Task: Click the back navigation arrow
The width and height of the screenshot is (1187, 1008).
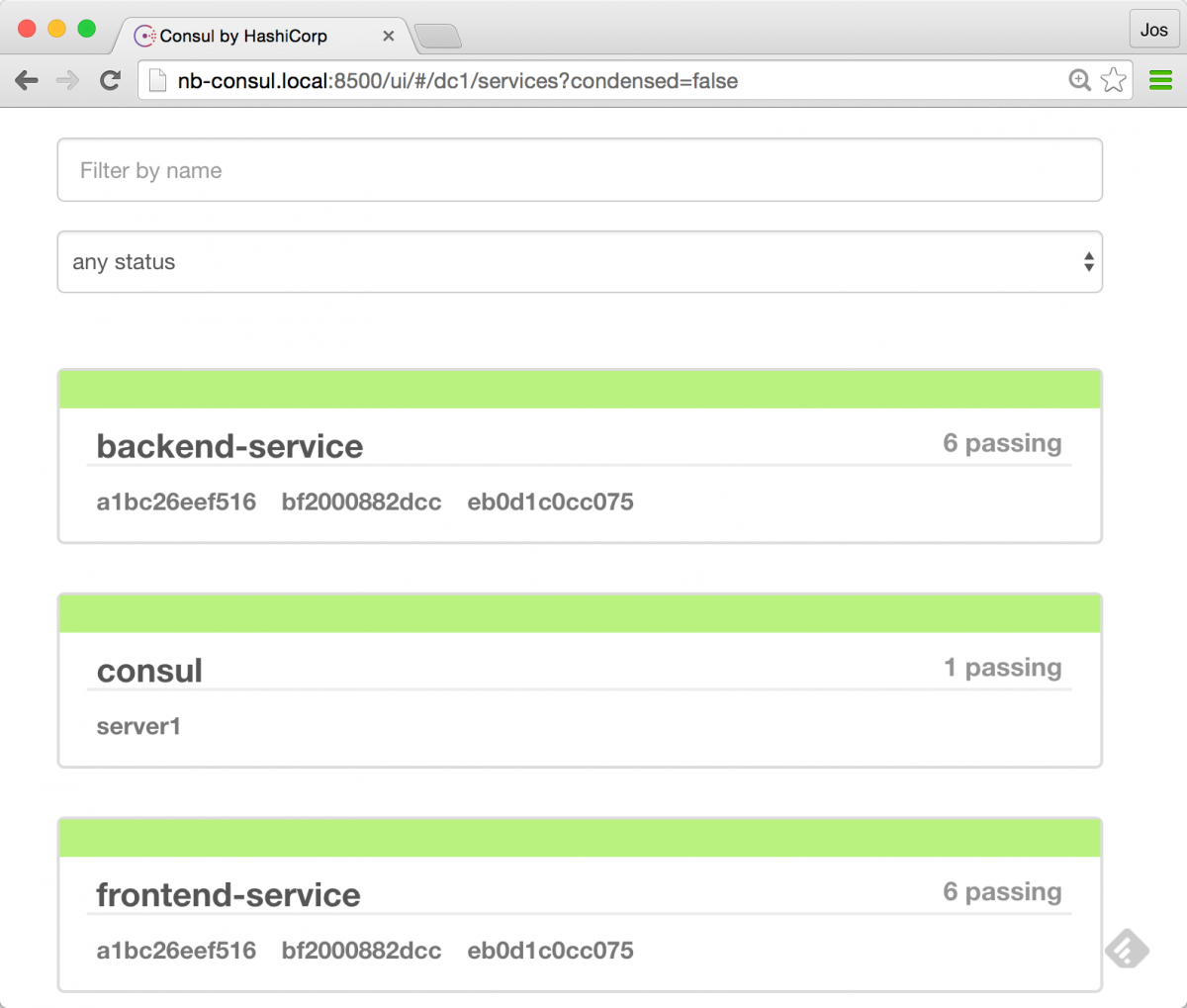Action: [x=27, y=80]
